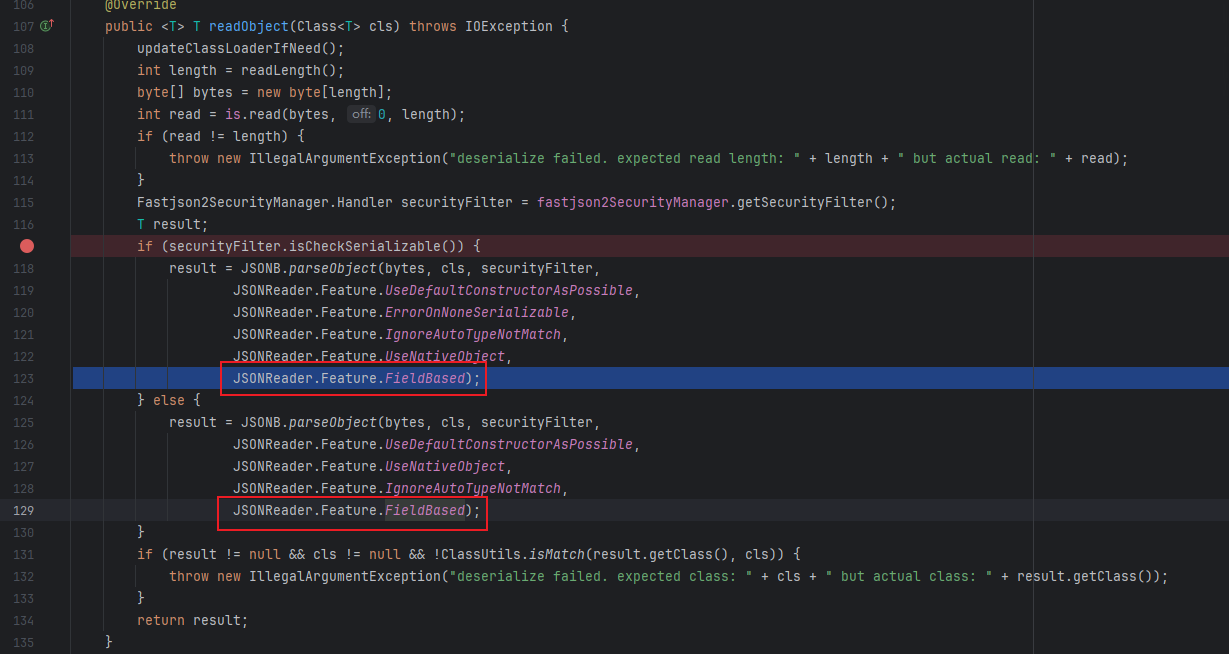Click FieldBased on highlighted line 123
Screen dimensions: 1229x654
point(424,378)
